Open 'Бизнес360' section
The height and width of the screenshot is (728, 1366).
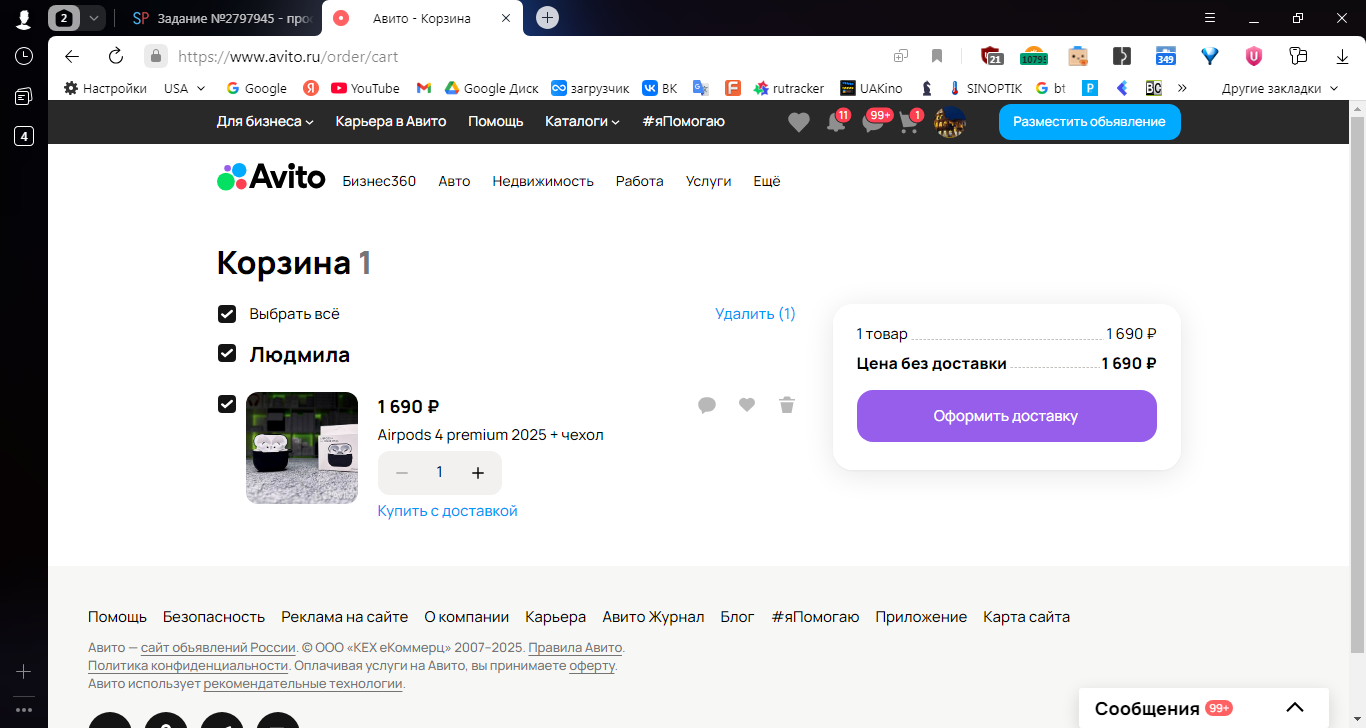tap(379, 181)
